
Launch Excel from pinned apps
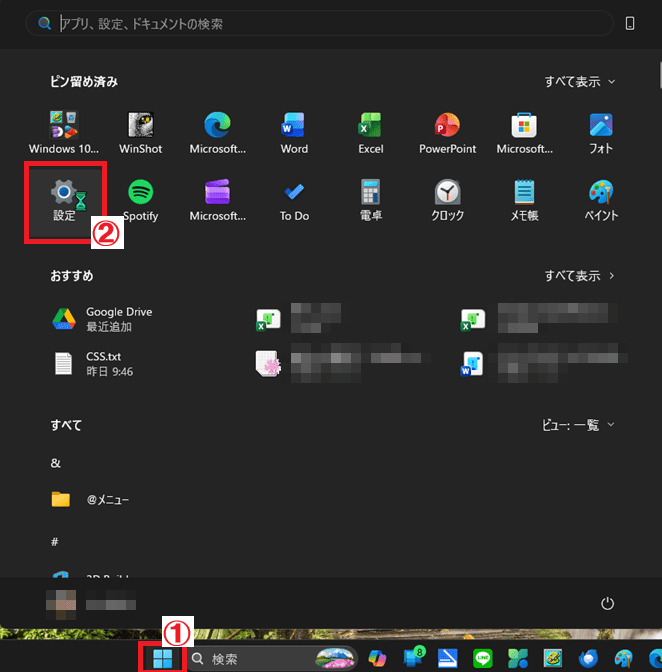[371, 132]
